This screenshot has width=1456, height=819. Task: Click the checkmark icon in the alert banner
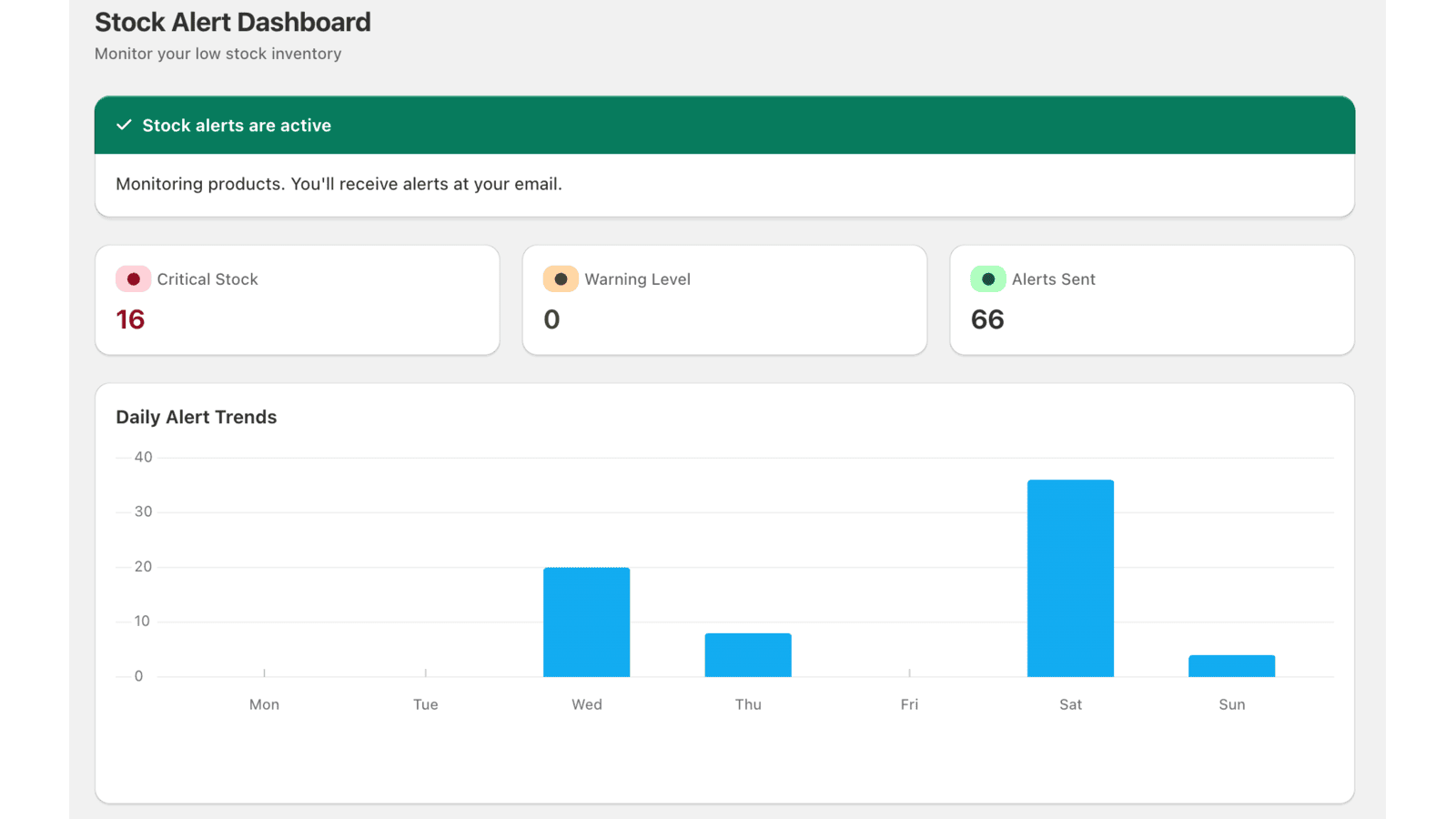124,125
